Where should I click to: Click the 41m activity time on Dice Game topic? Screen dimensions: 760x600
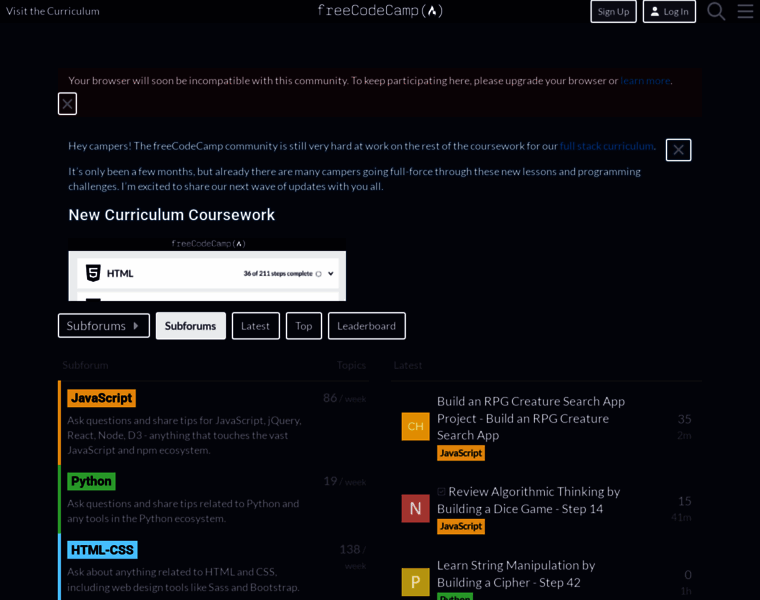(681, 518)
